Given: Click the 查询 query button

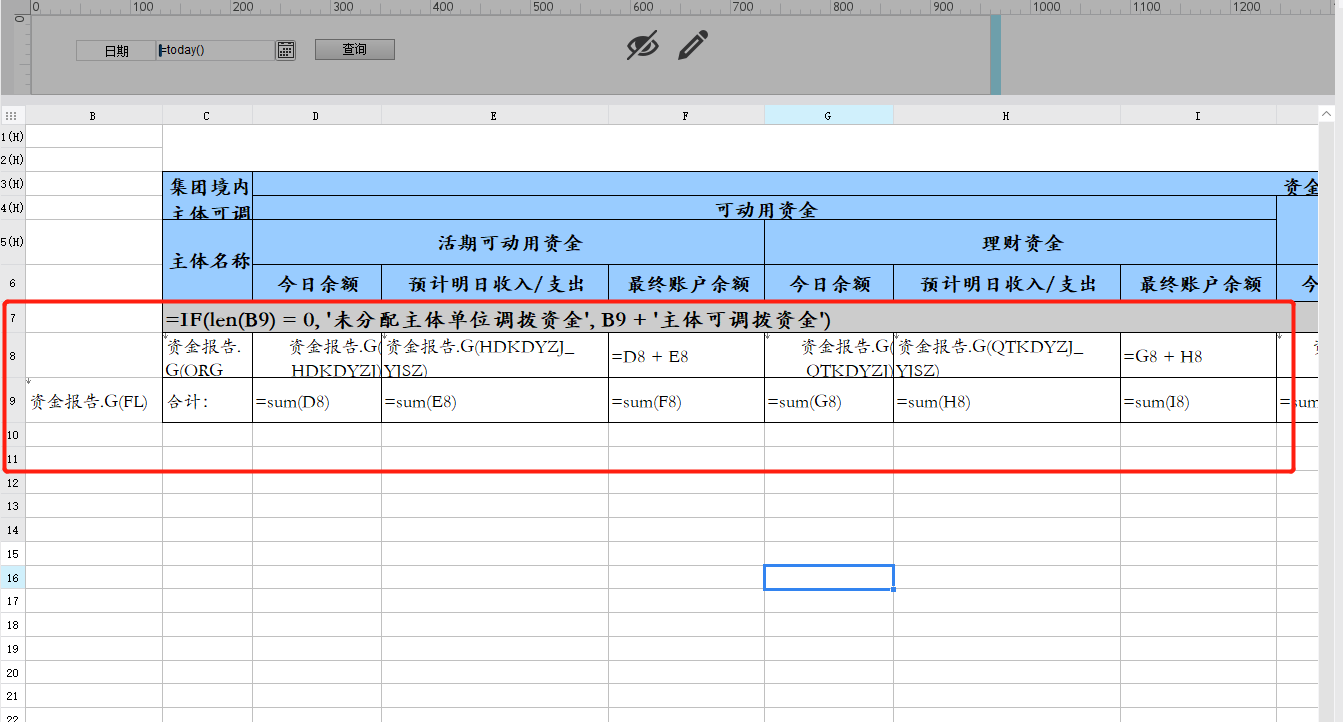Looking at the screenshot, I should click(355, 49).
